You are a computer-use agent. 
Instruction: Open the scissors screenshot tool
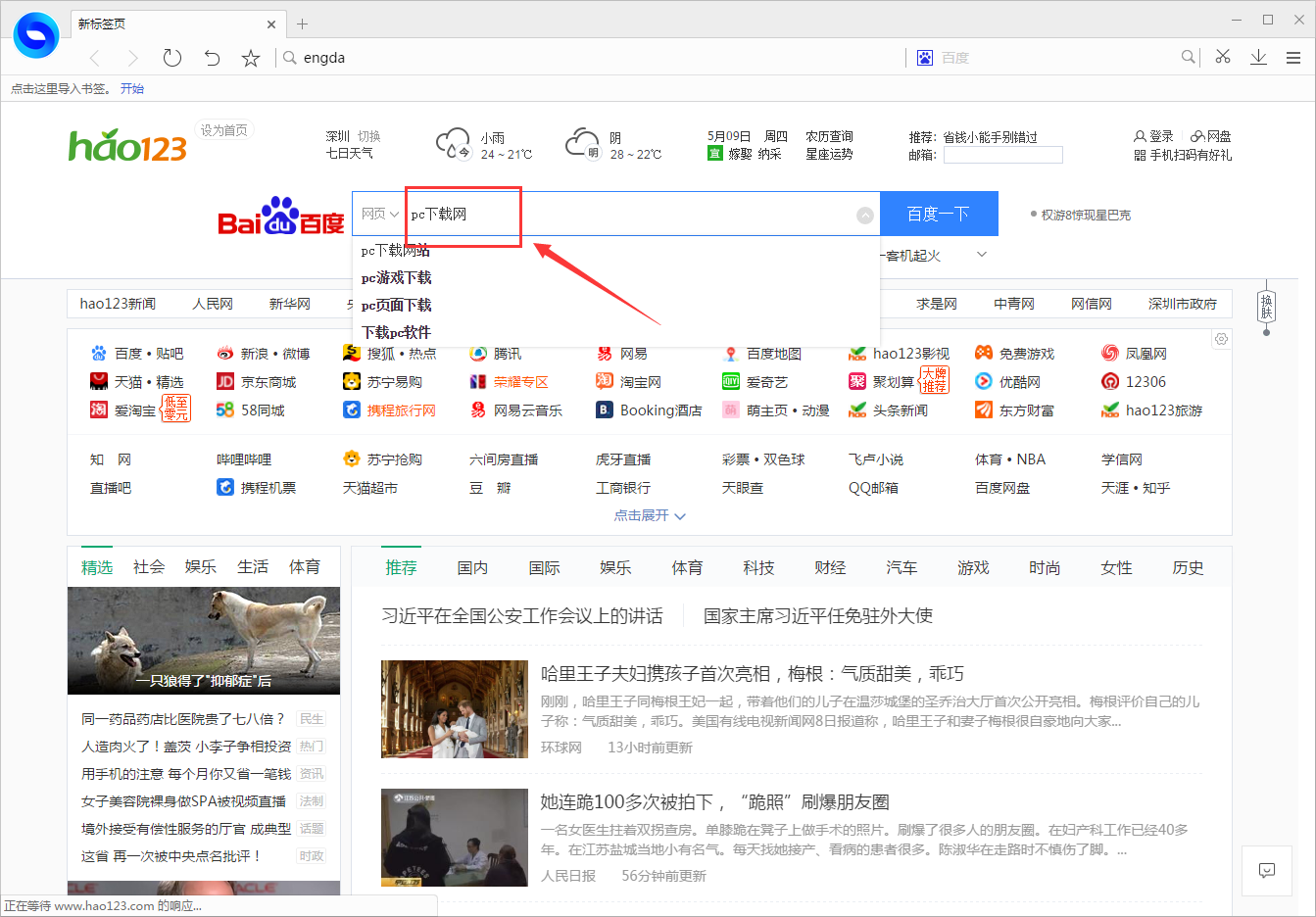coord(1222,58)
